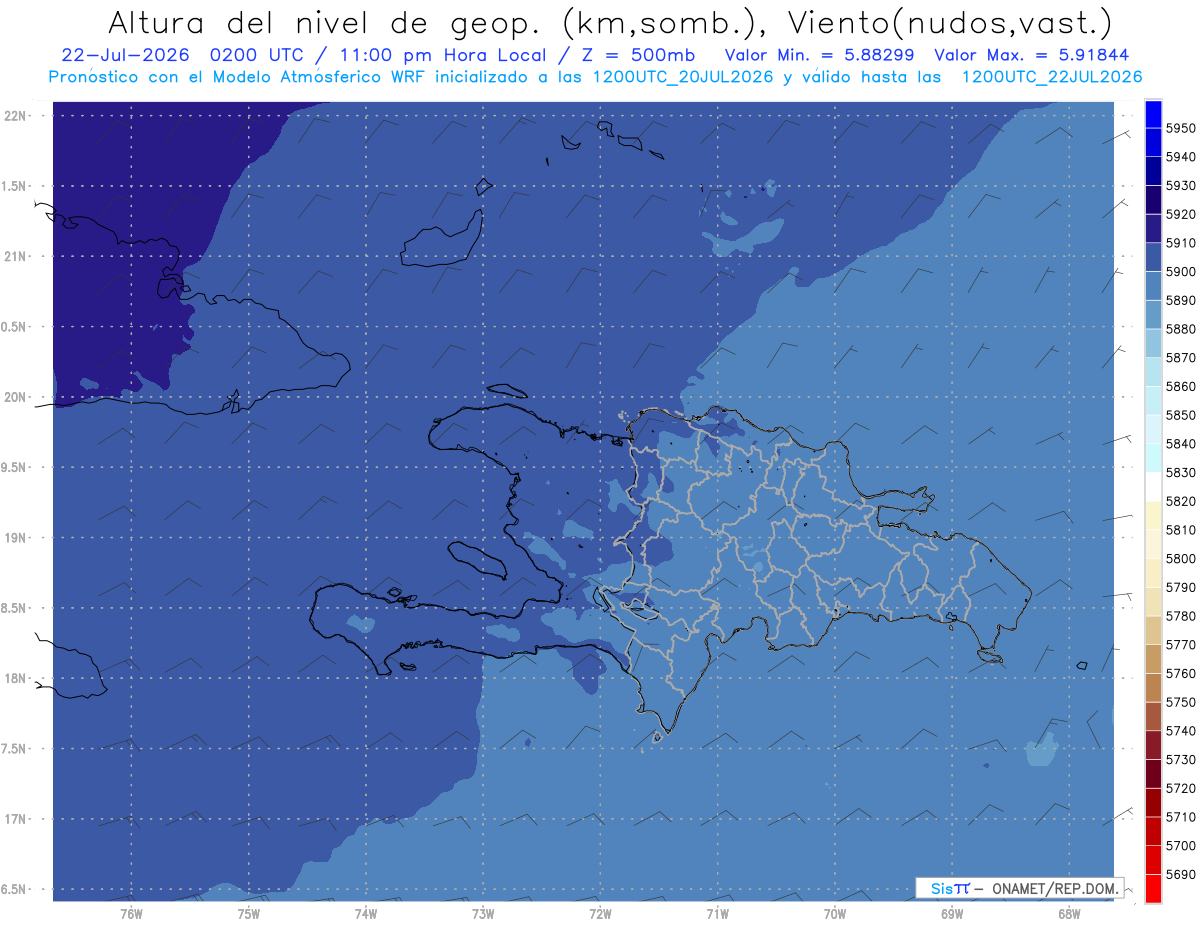Click the 21N latitude label
Screen dimensions: 1200x927
click(x=17, y=256)
